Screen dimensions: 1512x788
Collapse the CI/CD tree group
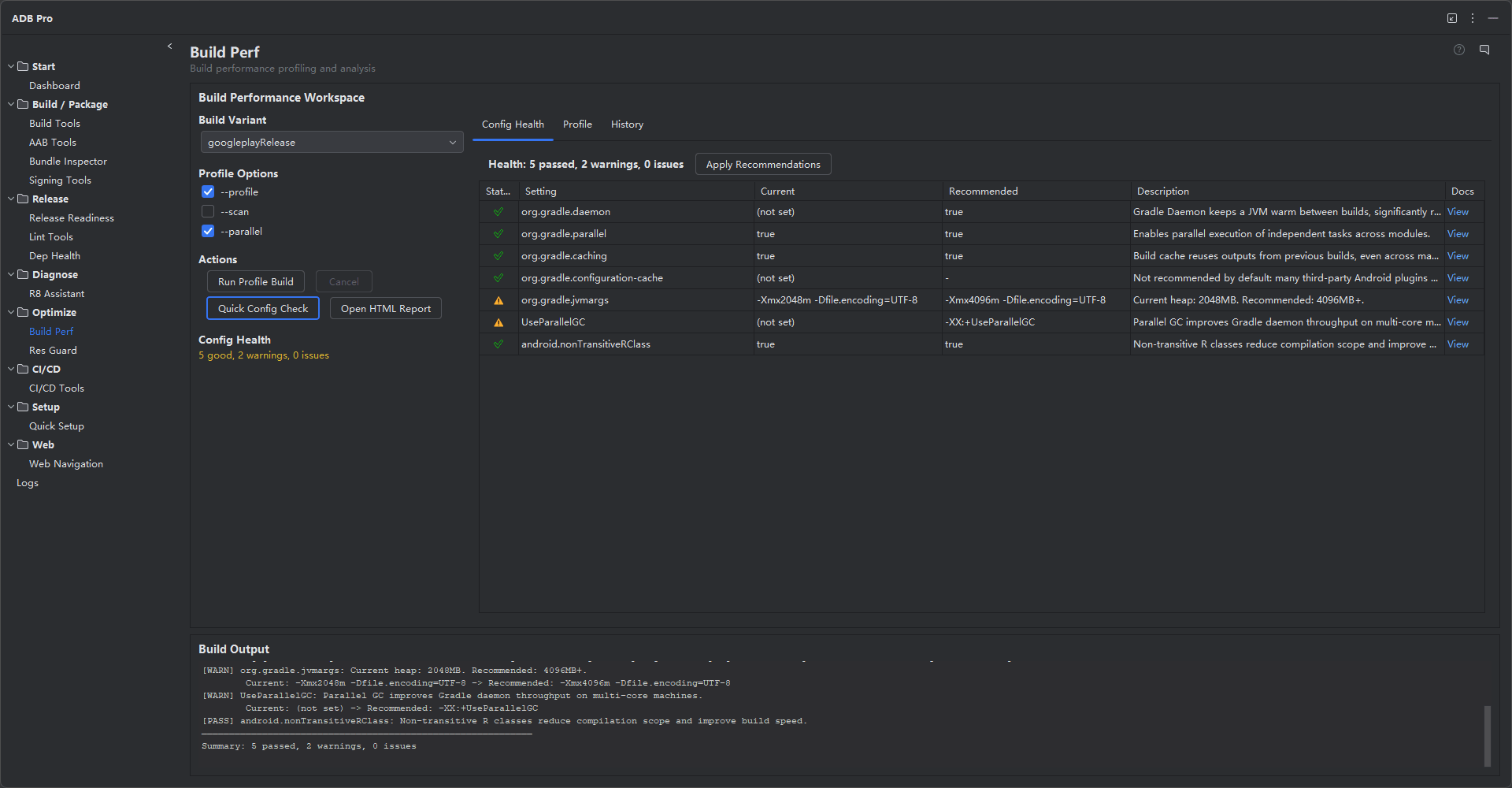click(x=11, y=369)
